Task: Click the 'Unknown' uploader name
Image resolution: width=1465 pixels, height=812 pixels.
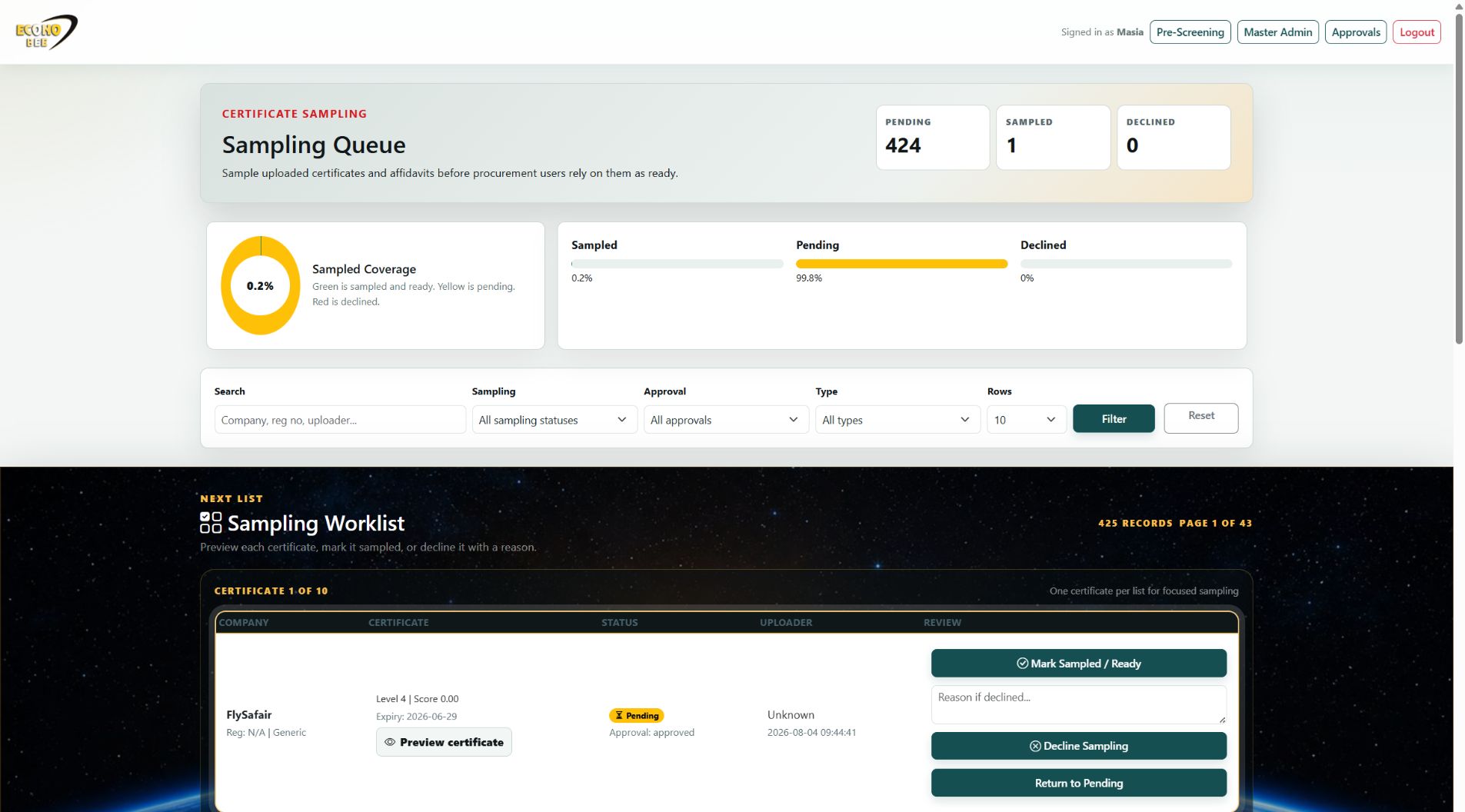Action: coord(791,715)
